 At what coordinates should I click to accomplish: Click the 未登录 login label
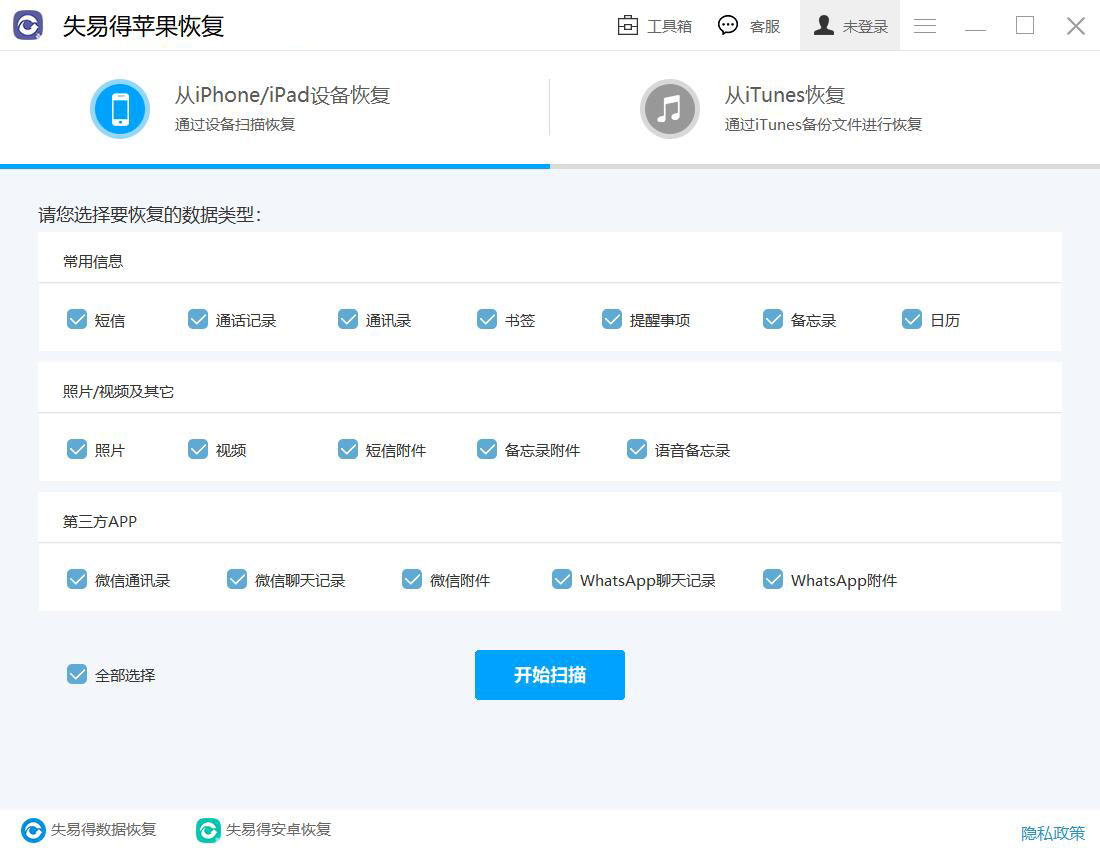pos(865,27)
